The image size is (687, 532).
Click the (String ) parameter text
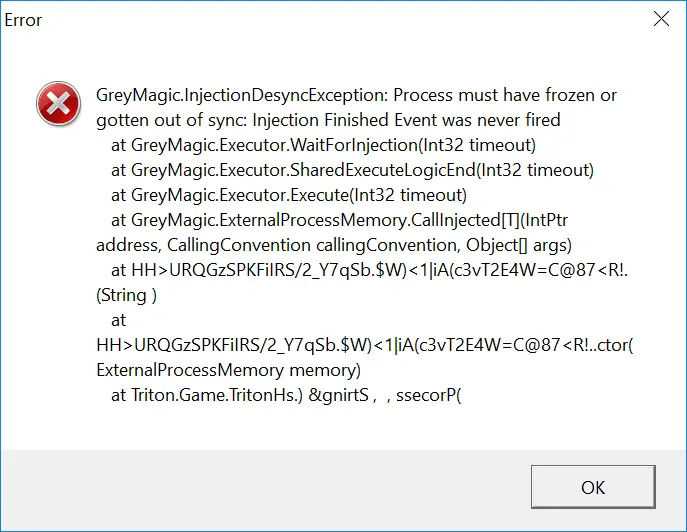[126, 295]
